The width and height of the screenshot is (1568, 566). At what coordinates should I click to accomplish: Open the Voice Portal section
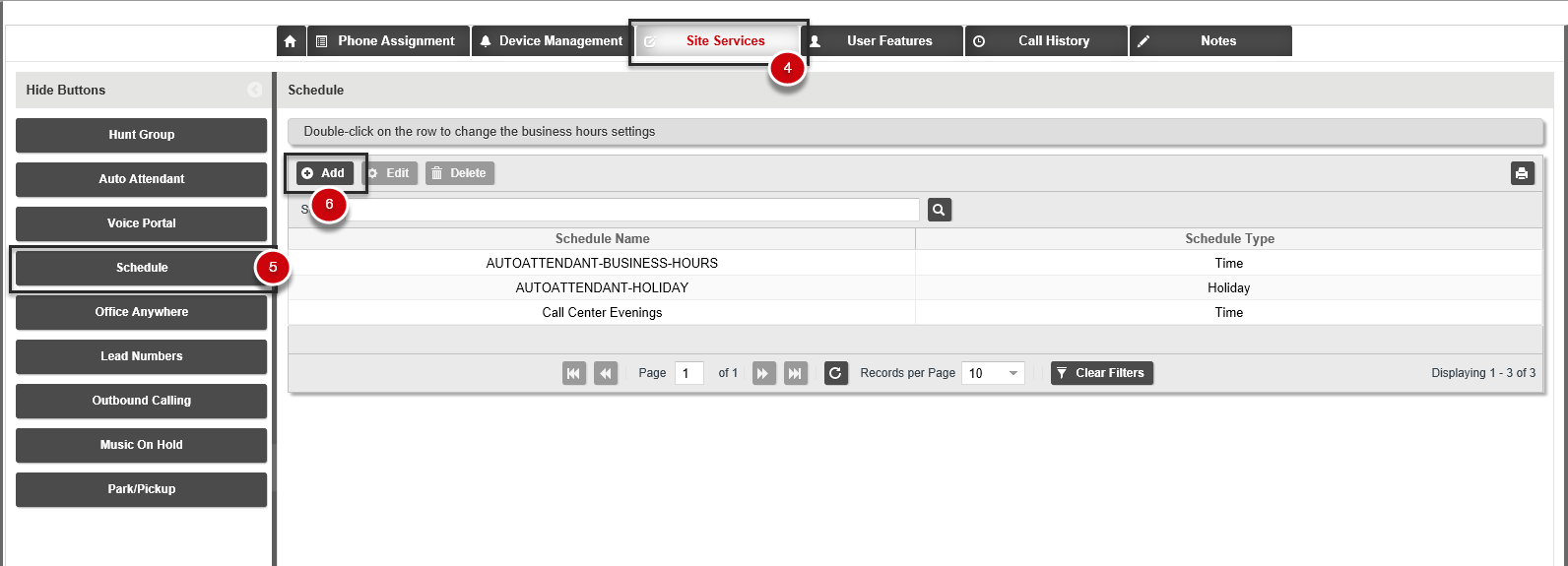pyautogui.click(x=142, y=223)
